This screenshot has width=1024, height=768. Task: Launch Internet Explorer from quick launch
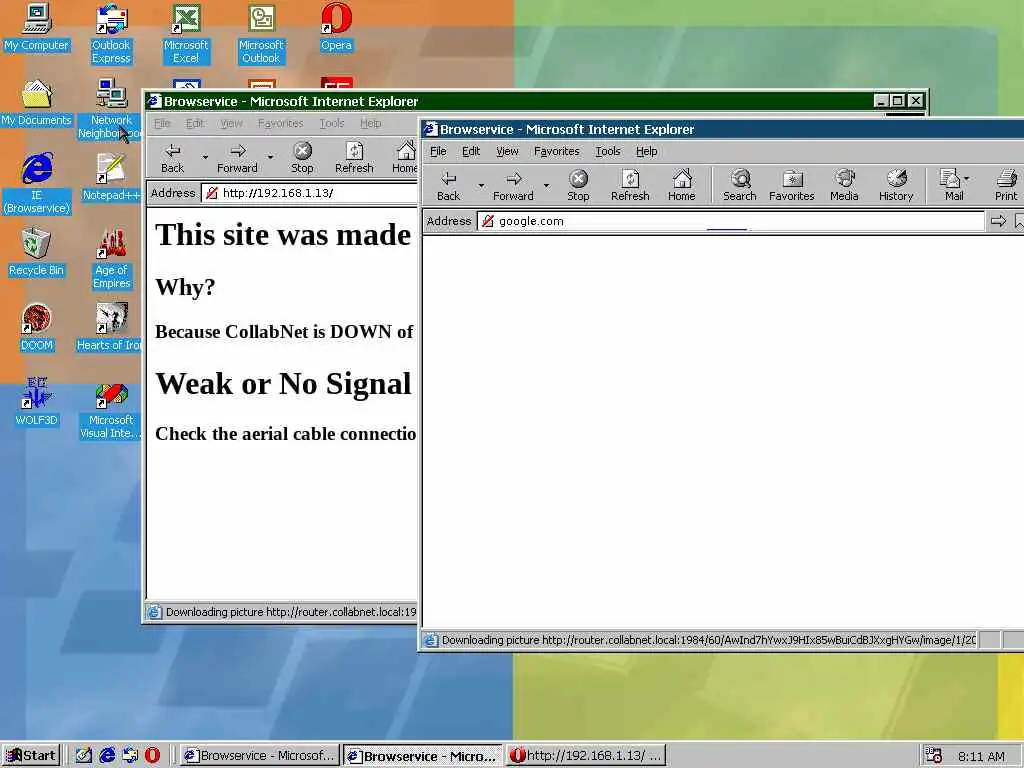point(106,756)
